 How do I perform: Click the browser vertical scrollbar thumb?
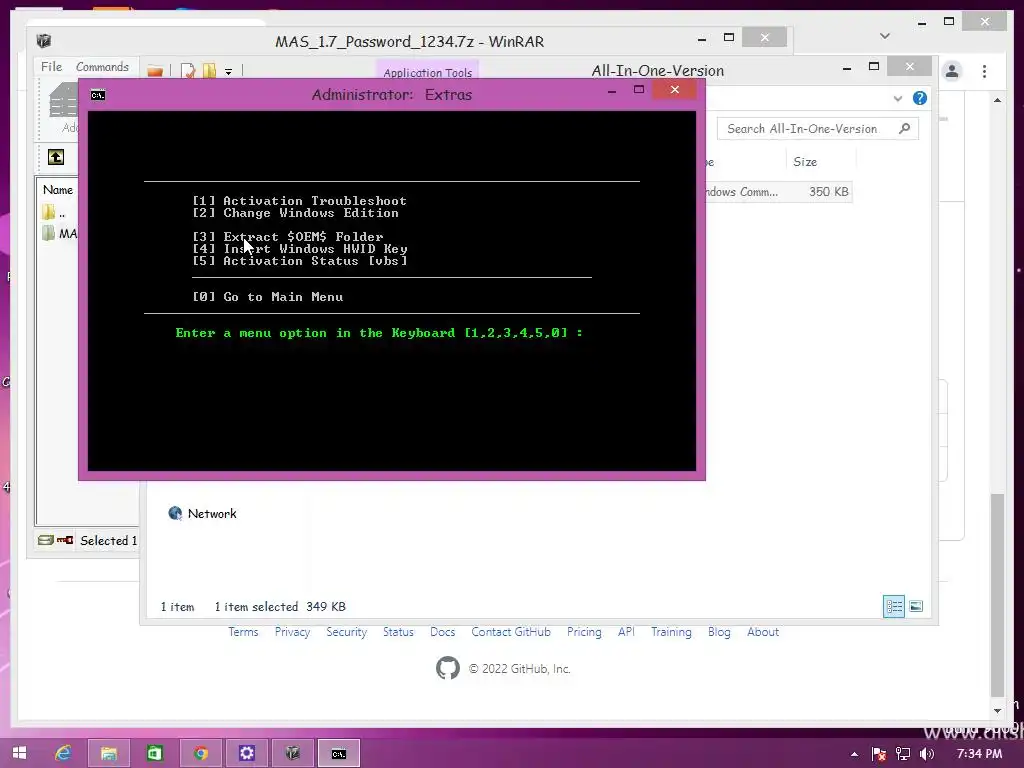click(x=997, y=596)
